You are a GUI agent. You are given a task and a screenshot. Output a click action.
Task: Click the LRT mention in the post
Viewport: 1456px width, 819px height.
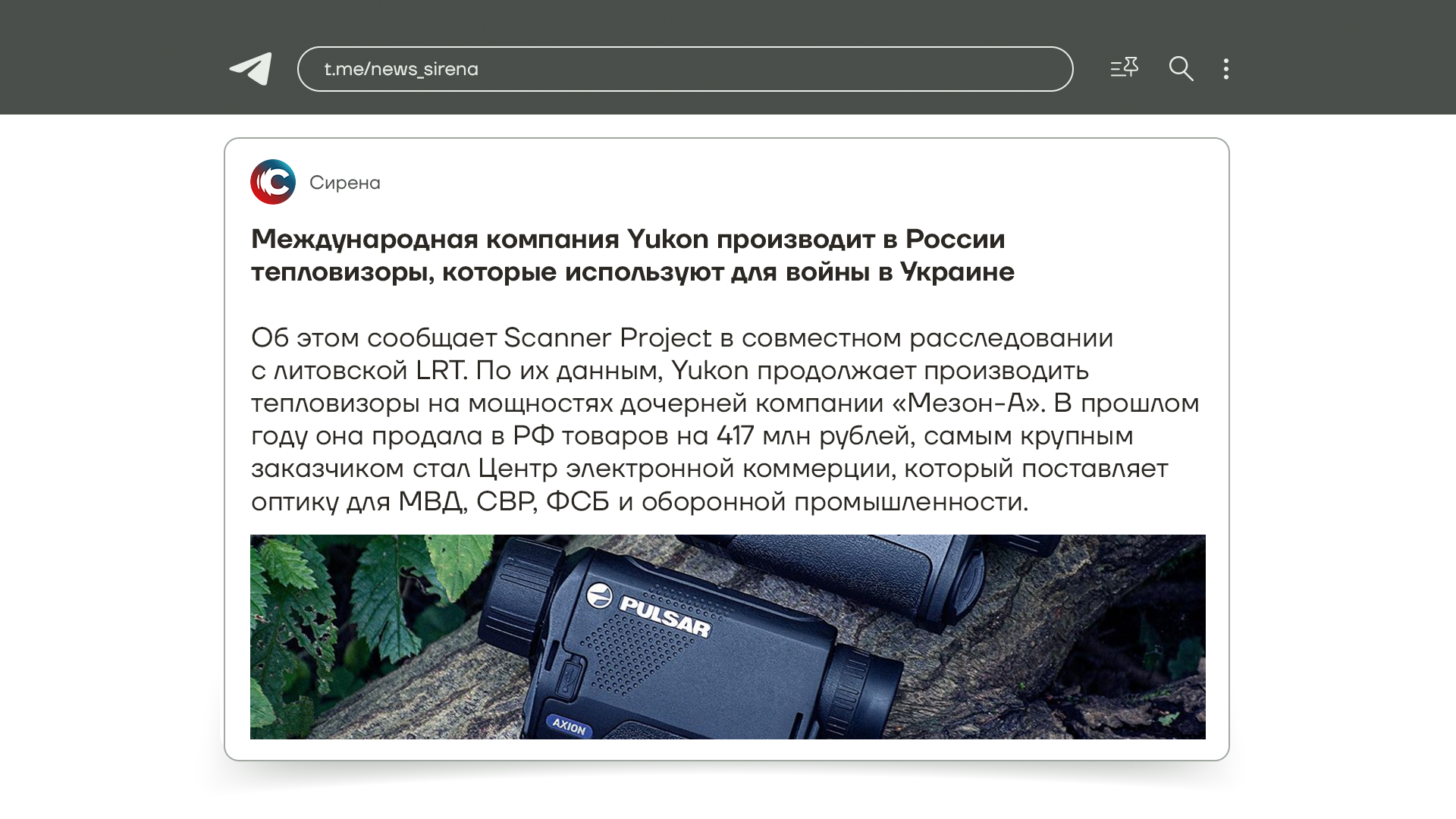pyautogui.click(x=441, y=371)
